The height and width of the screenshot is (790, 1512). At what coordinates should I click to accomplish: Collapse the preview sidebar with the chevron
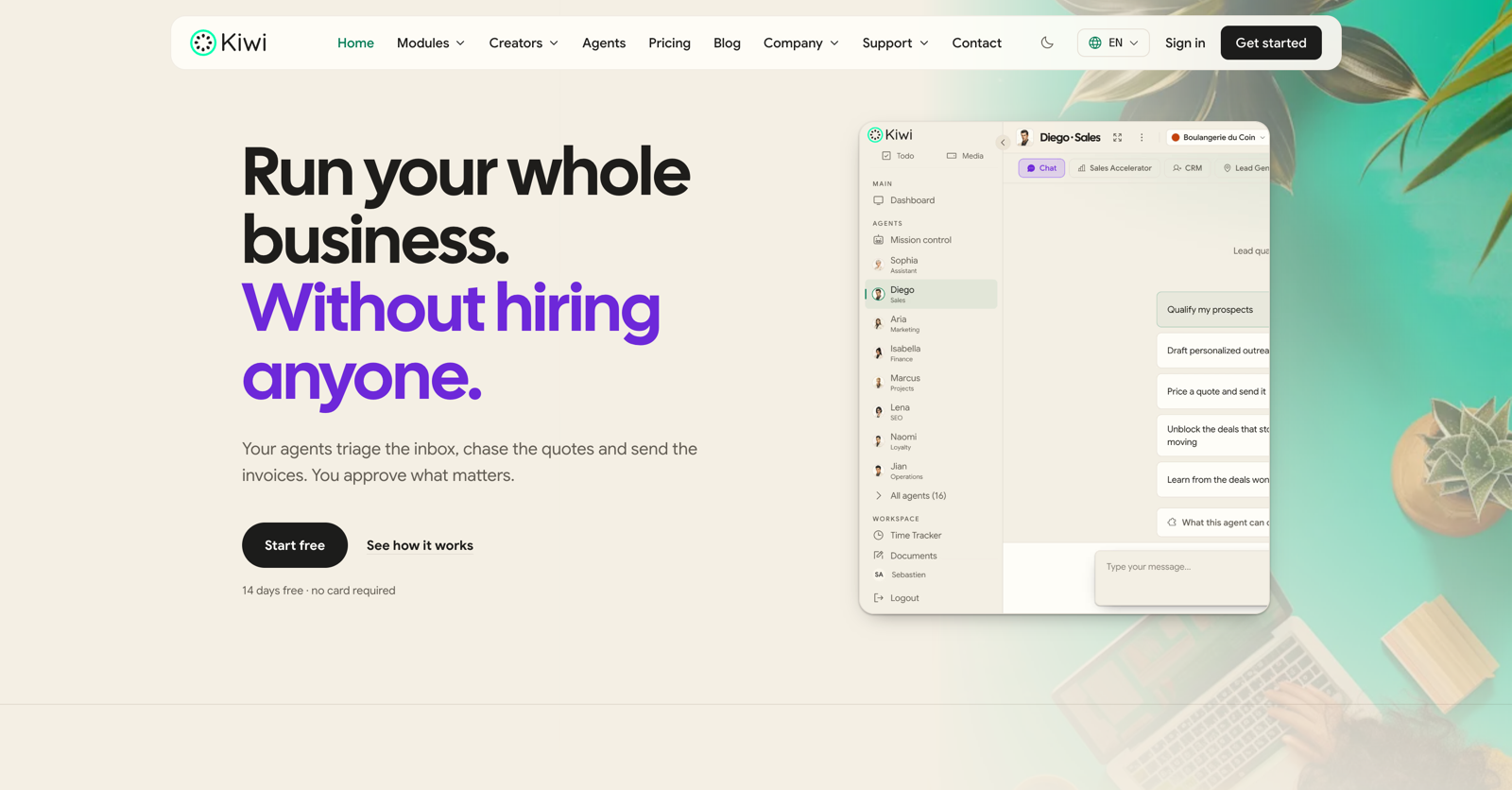(x=1003, y=143)
